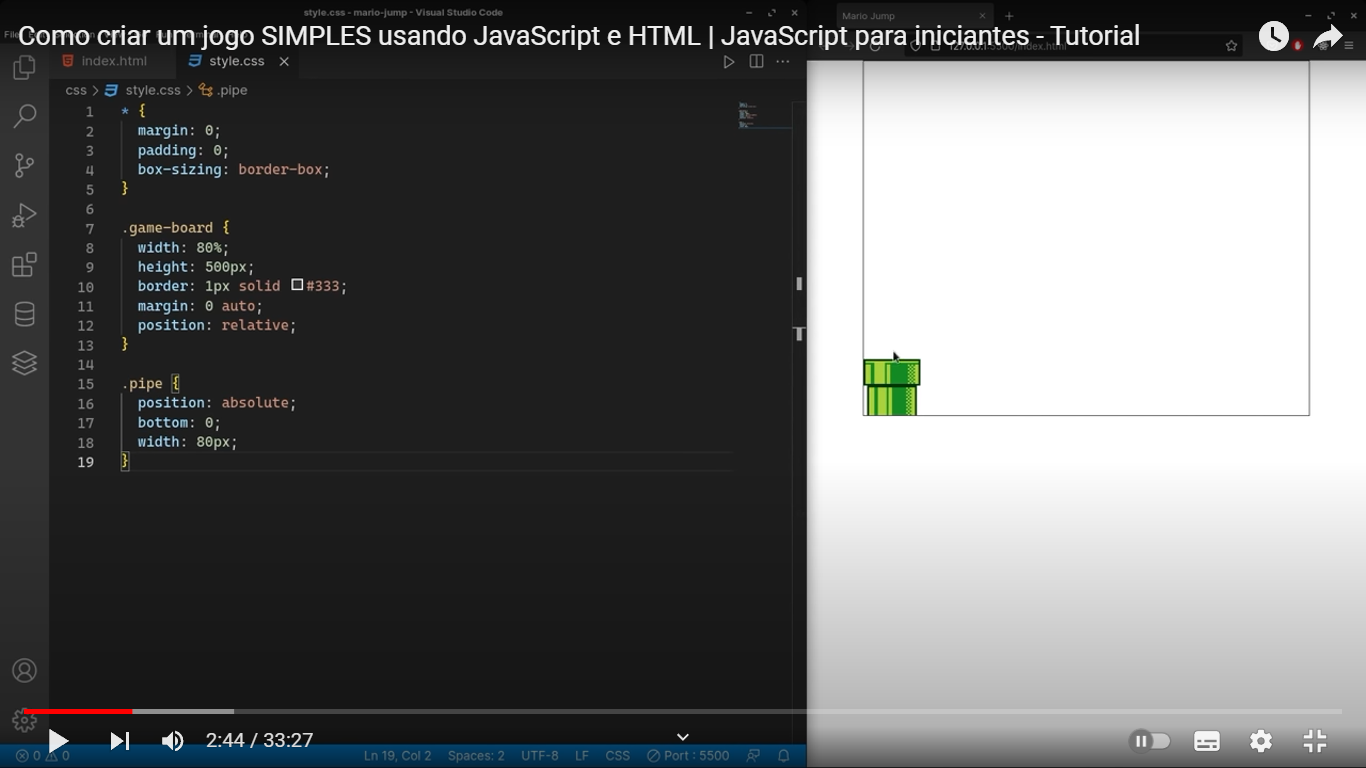Show errors and warnings count

pos(42,756)
